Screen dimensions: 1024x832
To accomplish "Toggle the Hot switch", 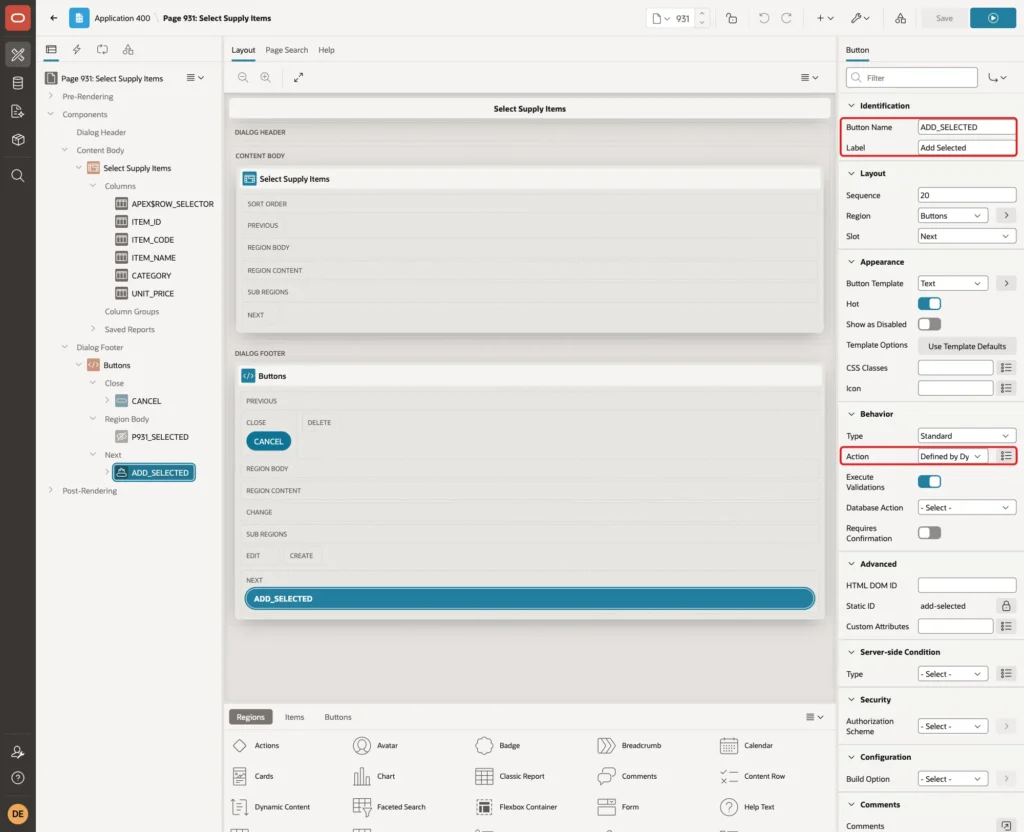I will click(x=929, y=304).
